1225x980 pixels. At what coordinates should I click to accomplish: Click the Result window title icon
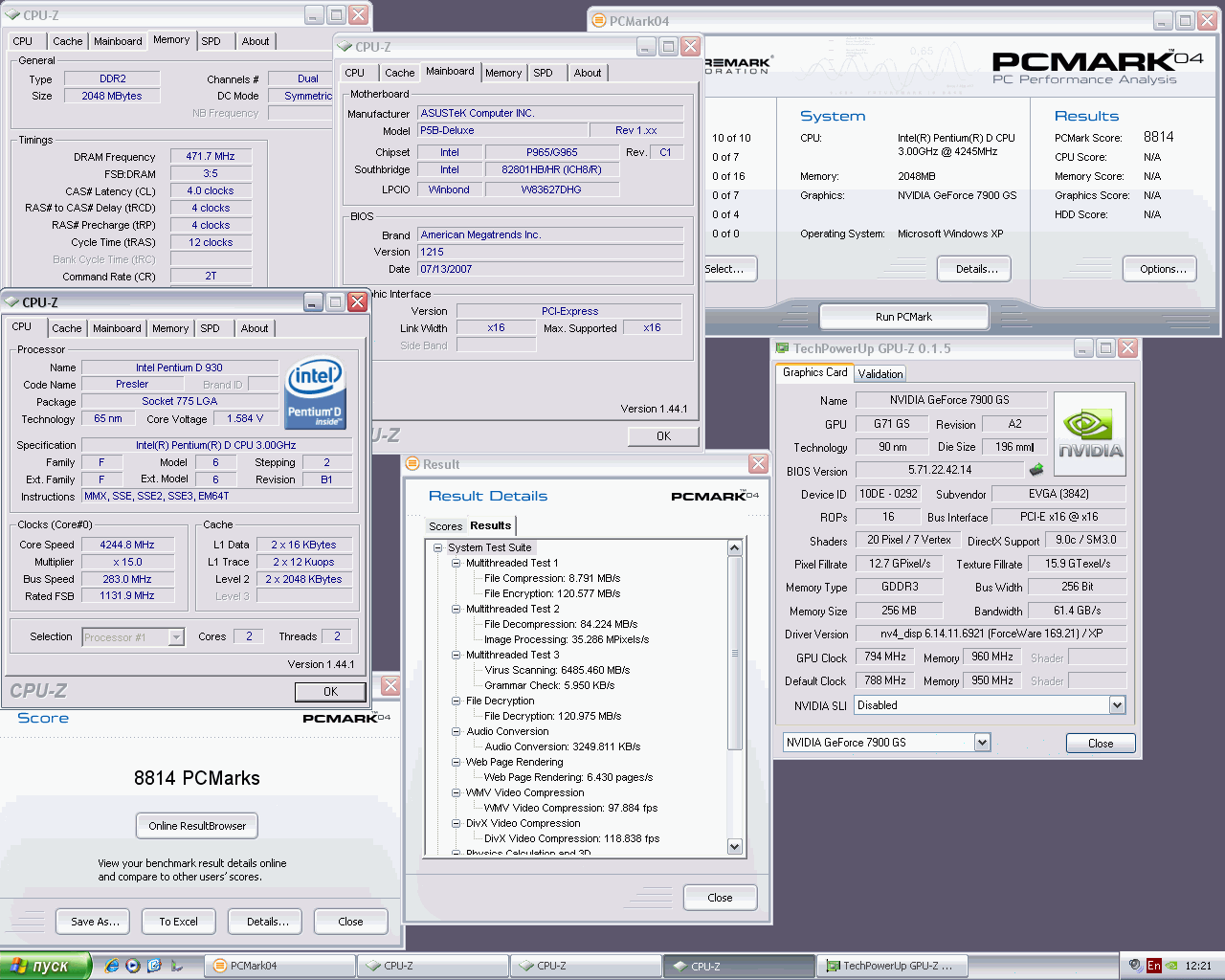coord(412,464)
